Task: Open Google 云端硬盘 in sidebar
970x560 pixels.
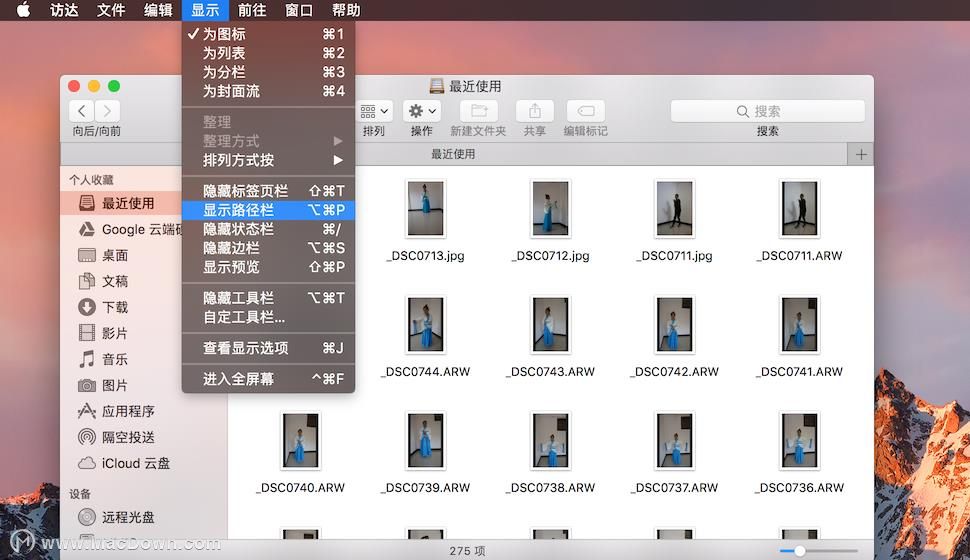Action: tap(130, 229)
